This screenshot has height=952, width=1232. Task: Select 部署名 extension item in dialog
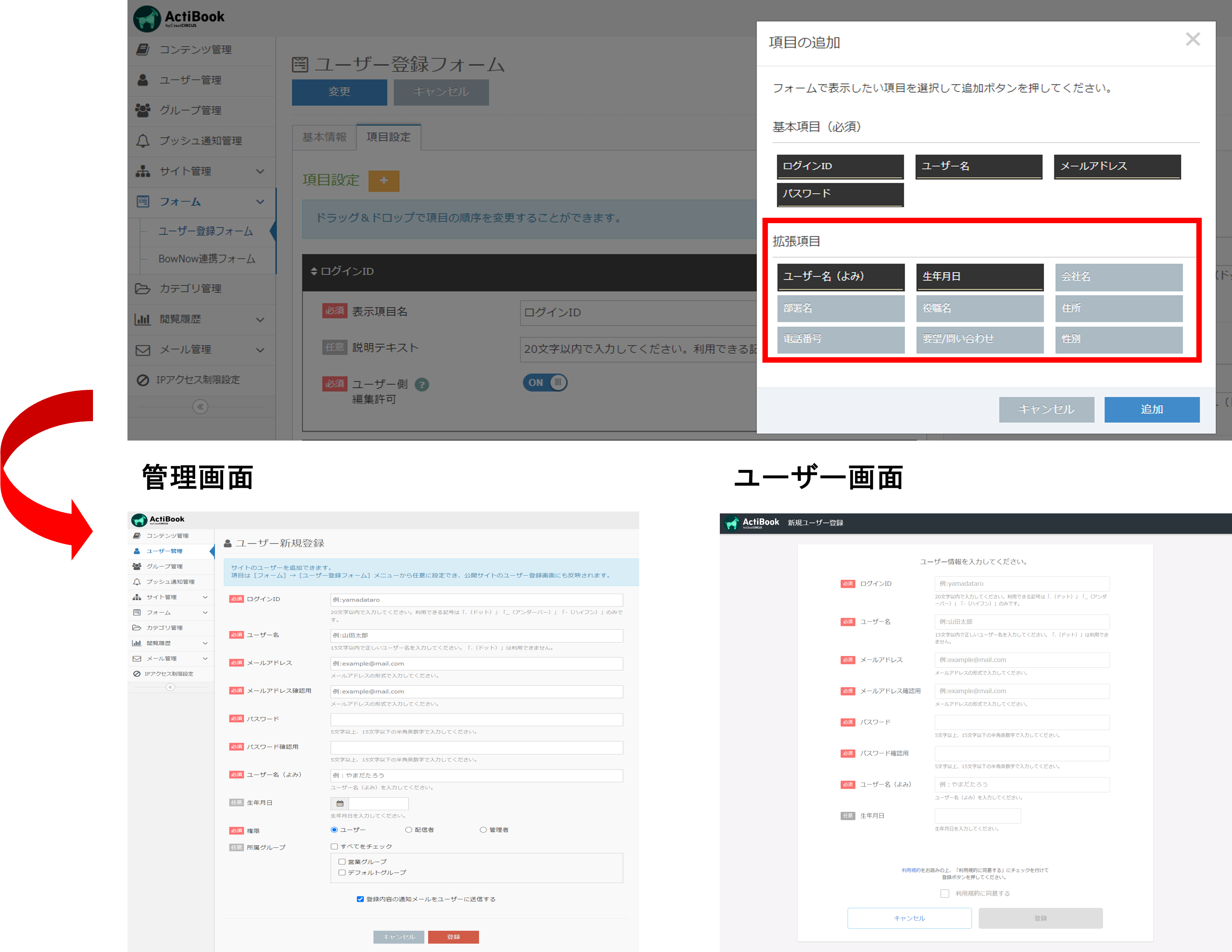coord(841,308)
